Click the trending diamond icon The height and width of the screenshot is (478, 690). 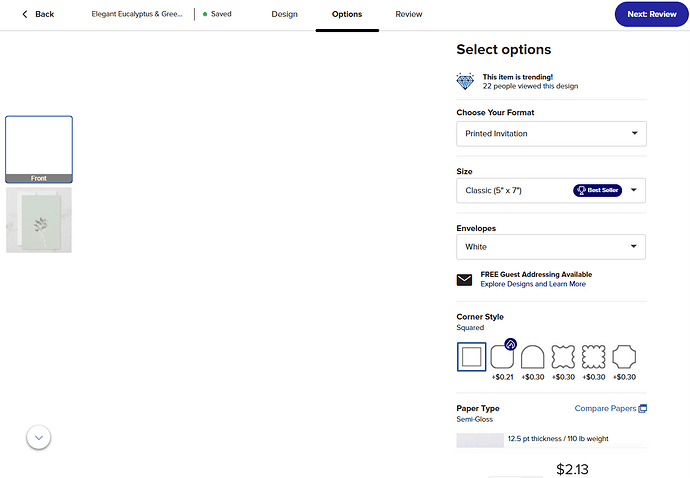coord(465,81)
